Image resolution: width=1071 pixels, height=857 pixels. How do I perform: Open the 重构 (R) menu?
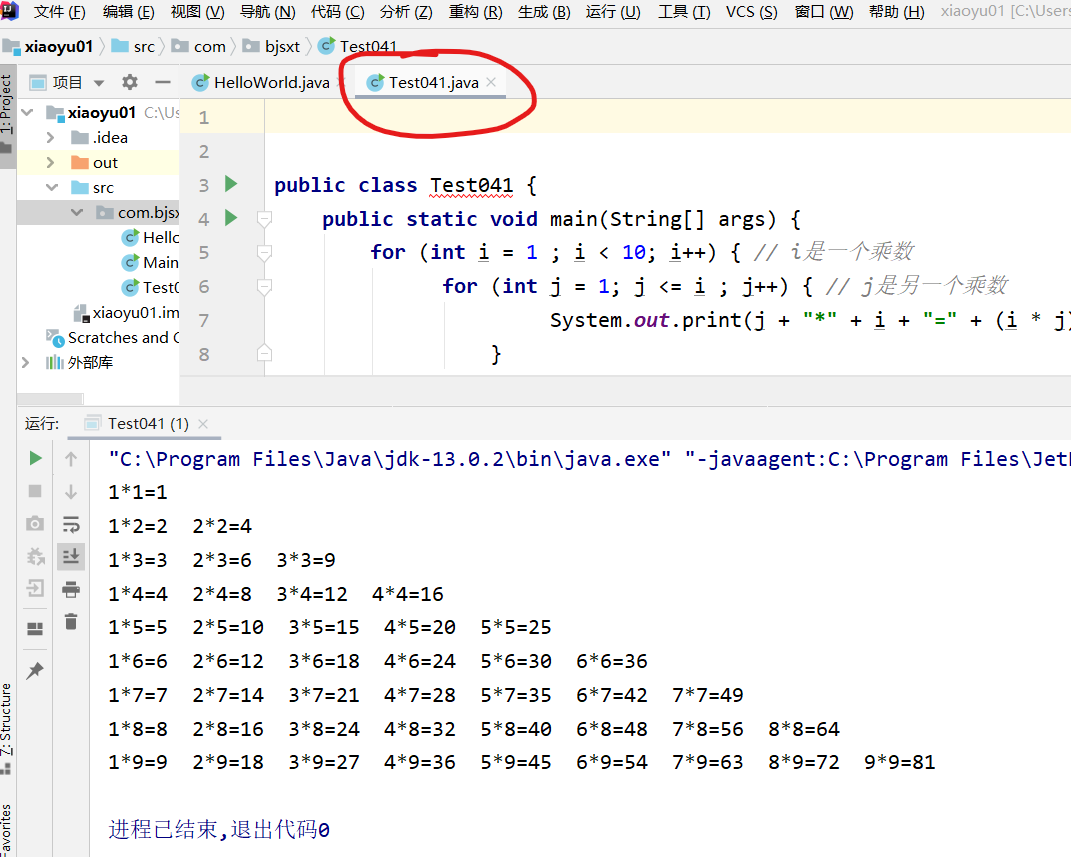coord(475,12)
